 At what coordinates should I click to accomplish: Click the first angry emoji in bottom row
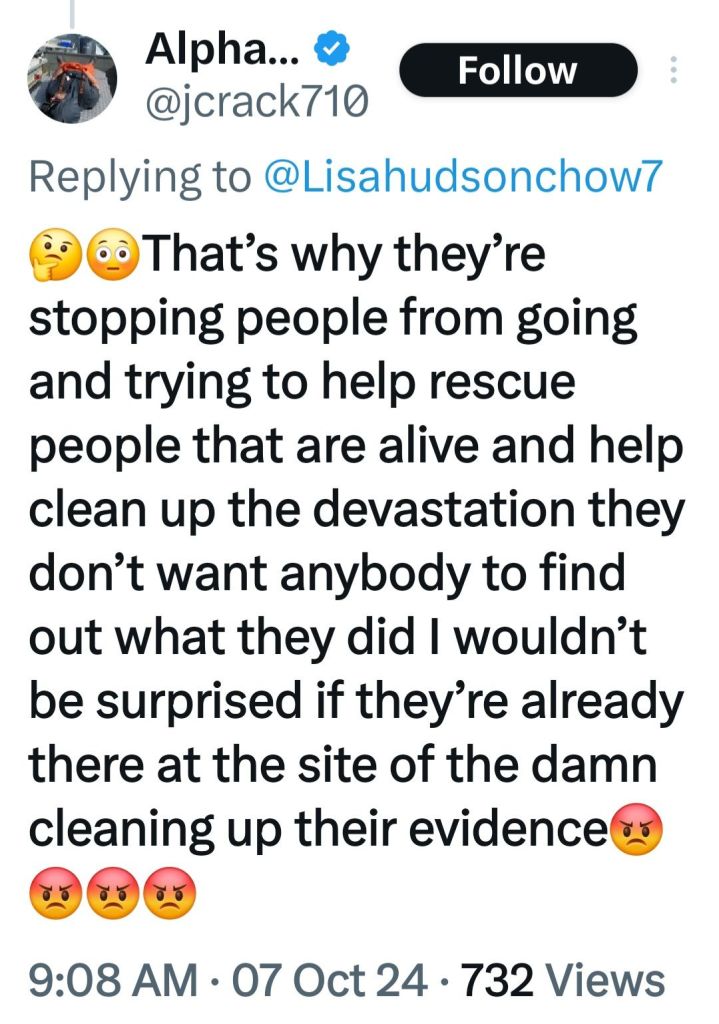tap(56, 893)
